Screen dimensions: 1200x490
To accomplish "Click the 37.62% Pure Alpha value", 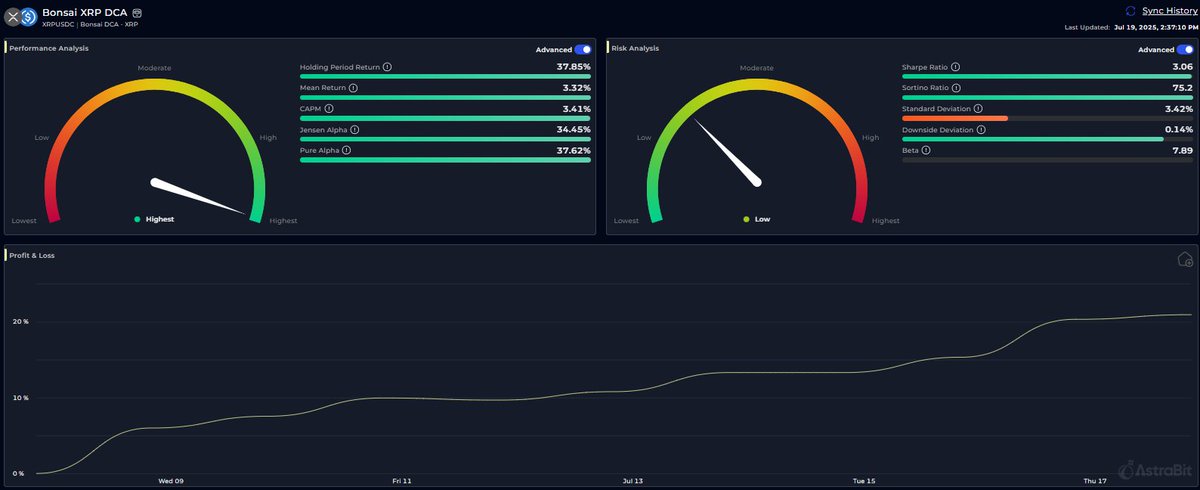I will tap(574, 150).
